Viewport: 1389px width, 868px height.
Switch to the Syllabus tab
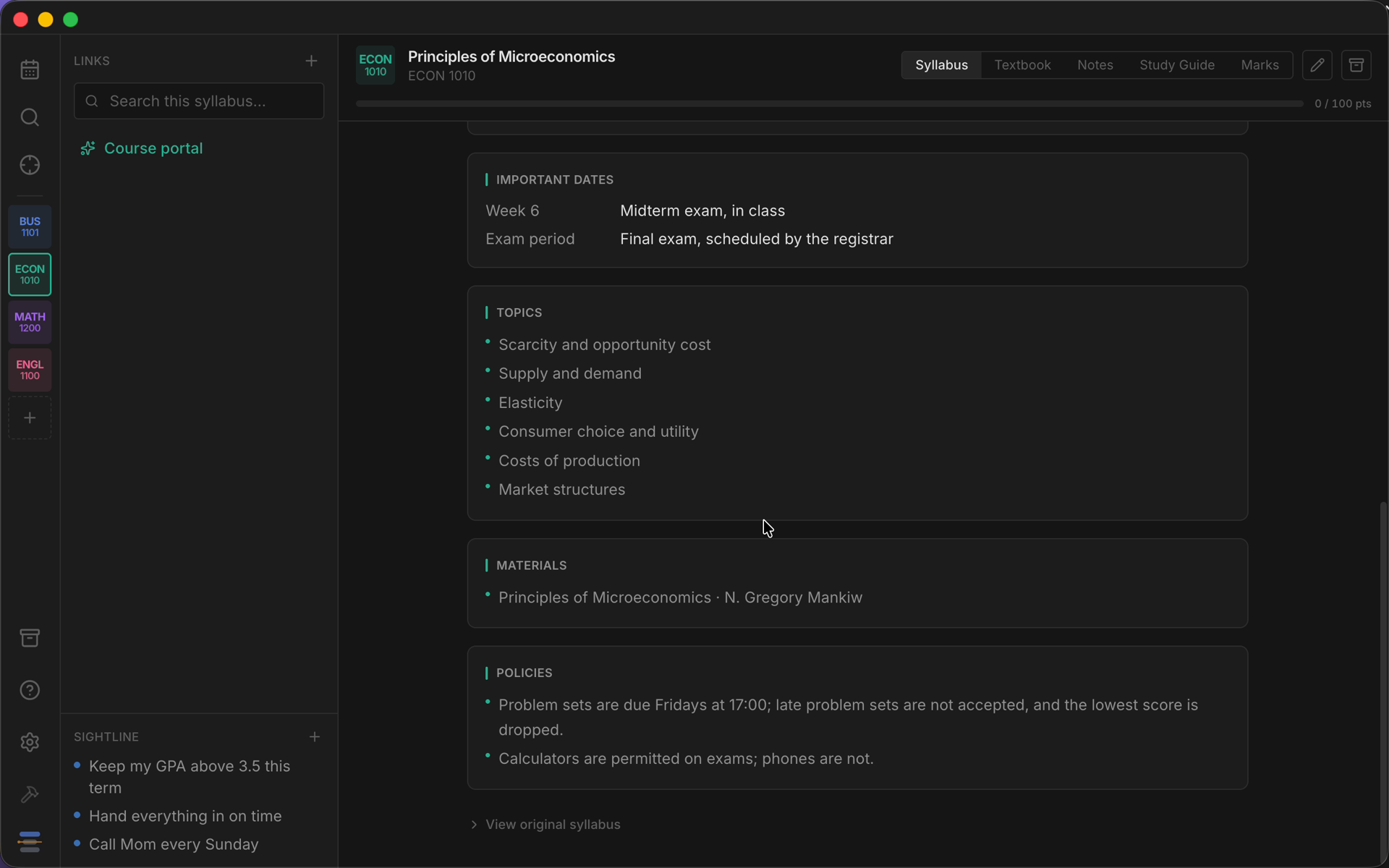click(941, 65)
